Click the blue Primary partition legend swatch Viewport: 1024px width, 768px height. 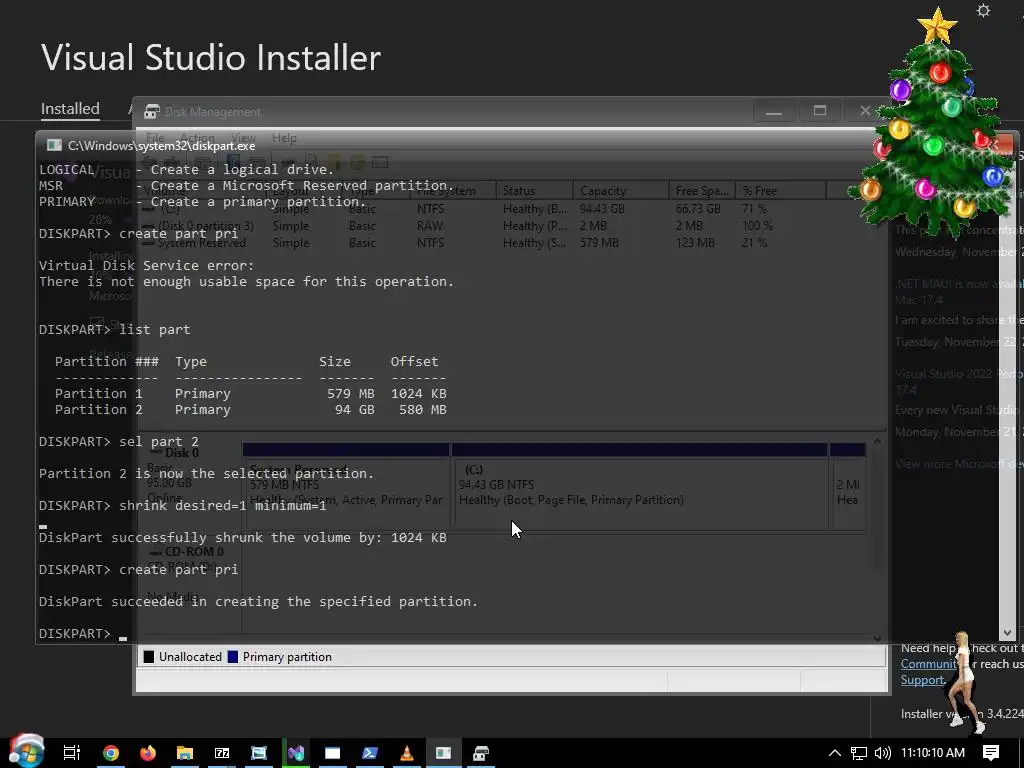pyautogui.click(x=232, y=657)
